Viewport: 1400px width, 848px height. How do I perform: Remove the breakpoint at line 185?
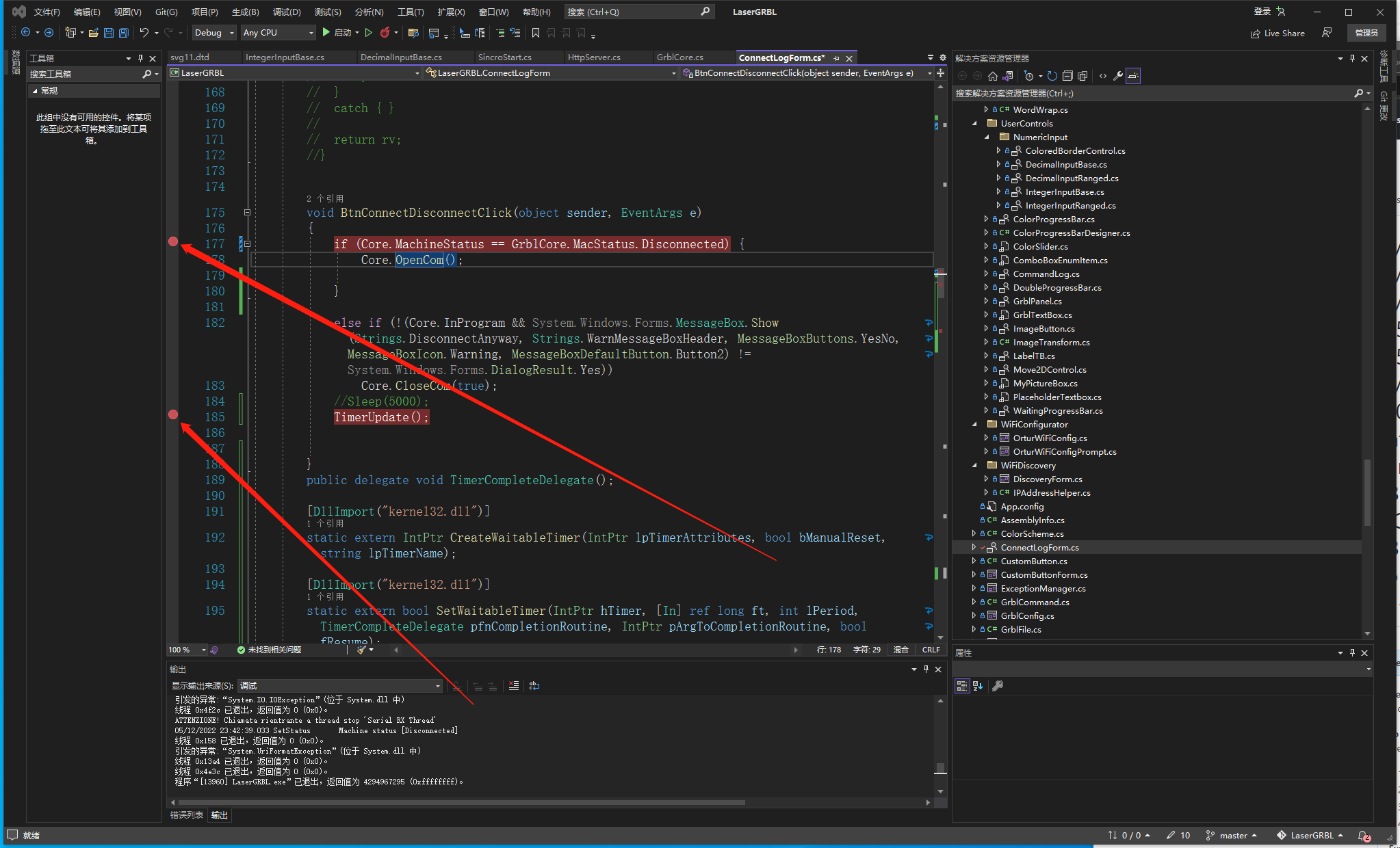(173, 414)
